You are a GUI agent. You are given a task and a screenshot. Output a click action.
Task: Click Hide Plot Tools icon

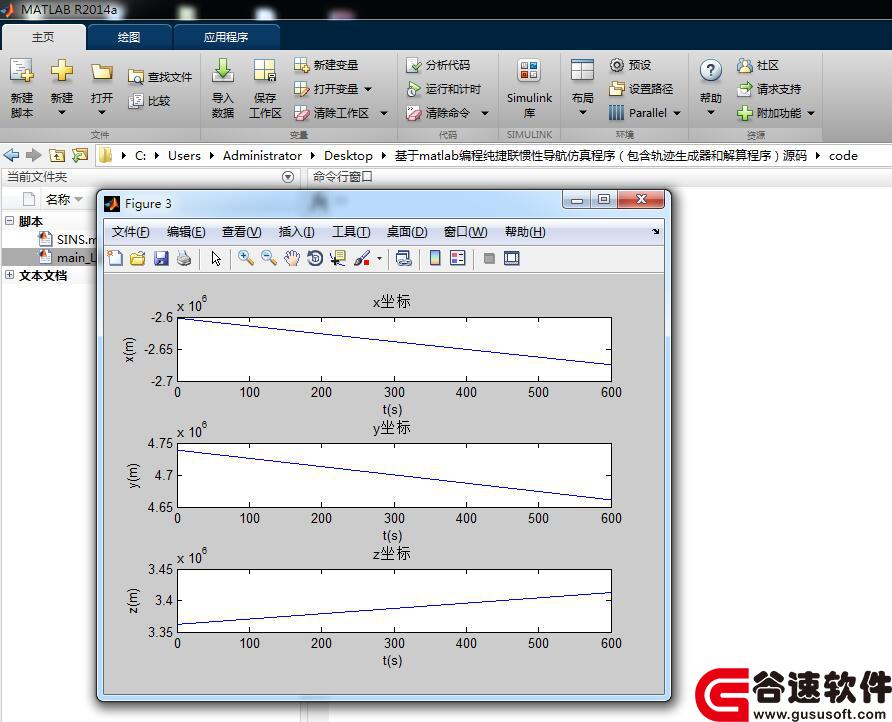489,258
